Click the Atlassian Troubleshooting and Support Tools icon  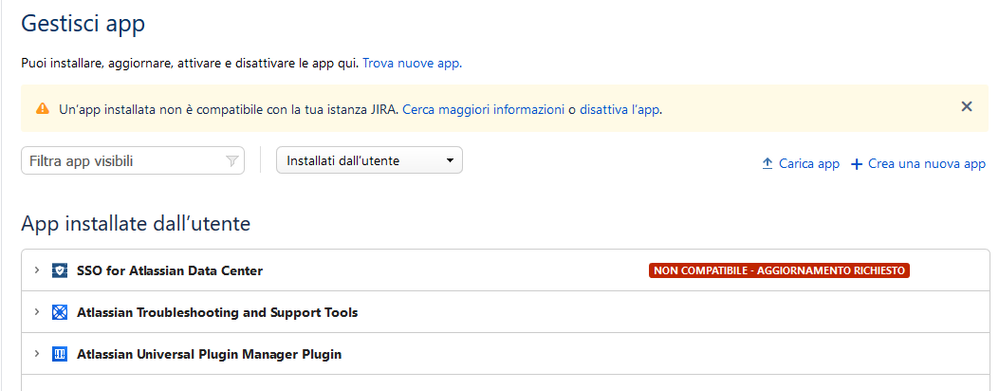click(x=59, y=313)
